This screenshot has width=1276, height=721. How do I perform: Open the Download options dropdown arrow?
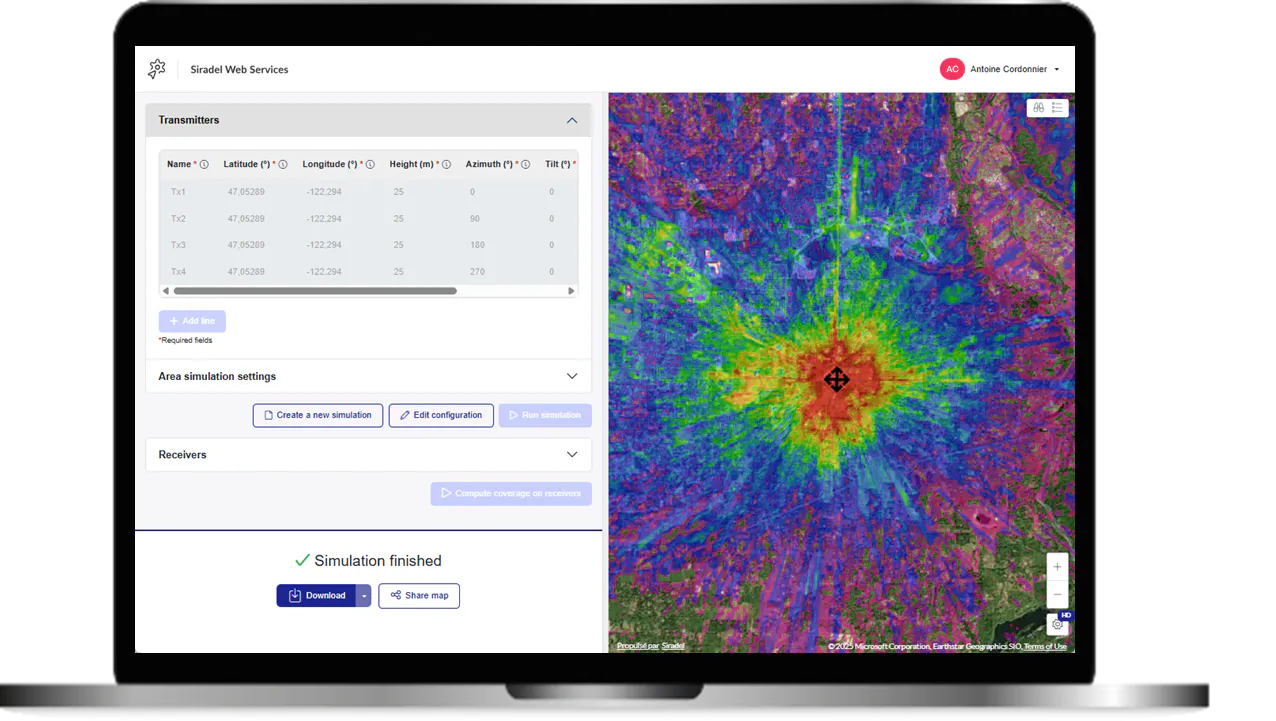[364, 596]
